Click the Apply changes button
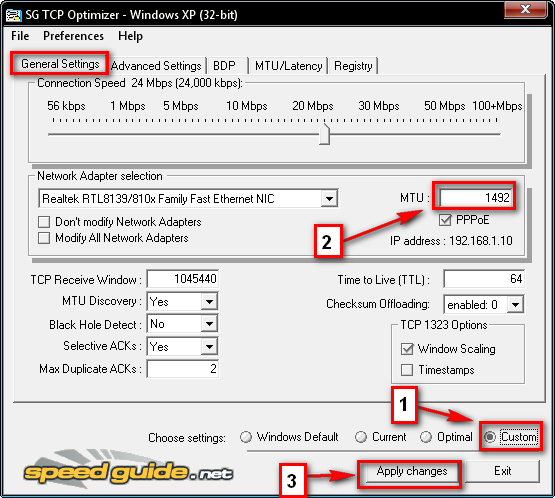 pos(412,472)
